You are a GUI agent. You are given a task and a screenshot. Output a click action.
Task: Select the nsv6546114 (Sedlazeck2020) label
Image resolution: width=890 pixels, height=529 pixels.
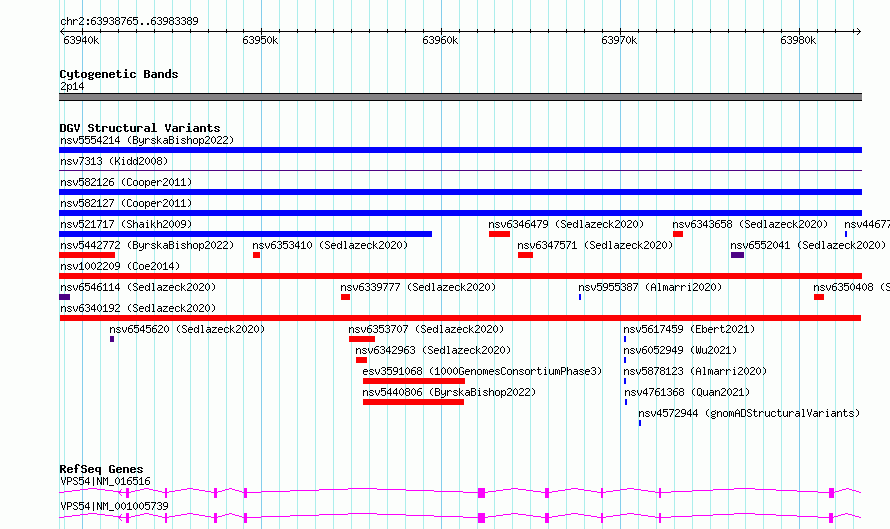[x=138, y=287]
